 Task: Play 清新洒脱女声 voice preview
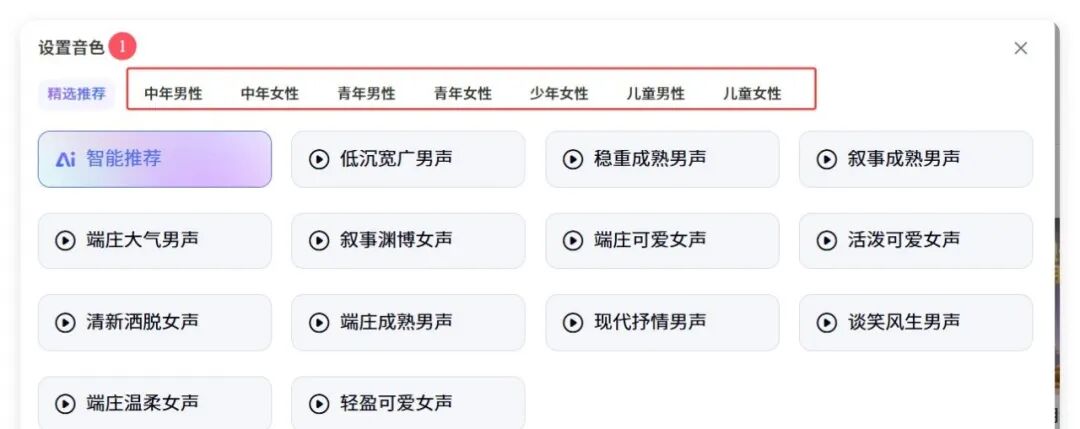coord(65,322)
